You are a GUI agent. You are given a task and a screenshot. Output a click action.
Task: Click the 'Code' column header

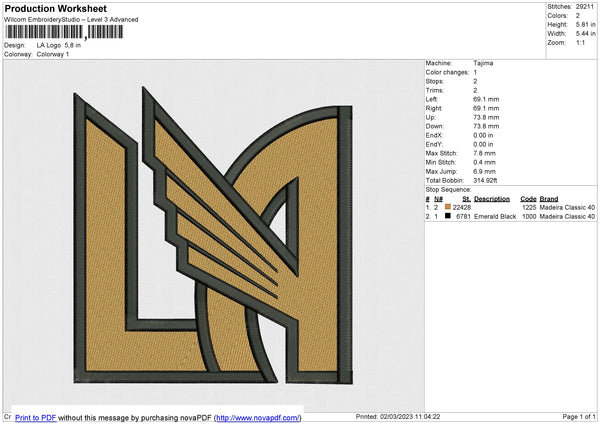click(x=528, y=199)
